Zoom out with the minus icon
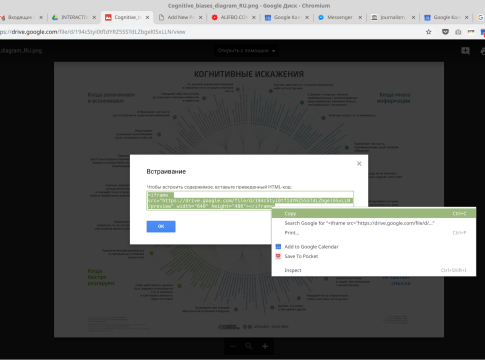 coord(233,346)
